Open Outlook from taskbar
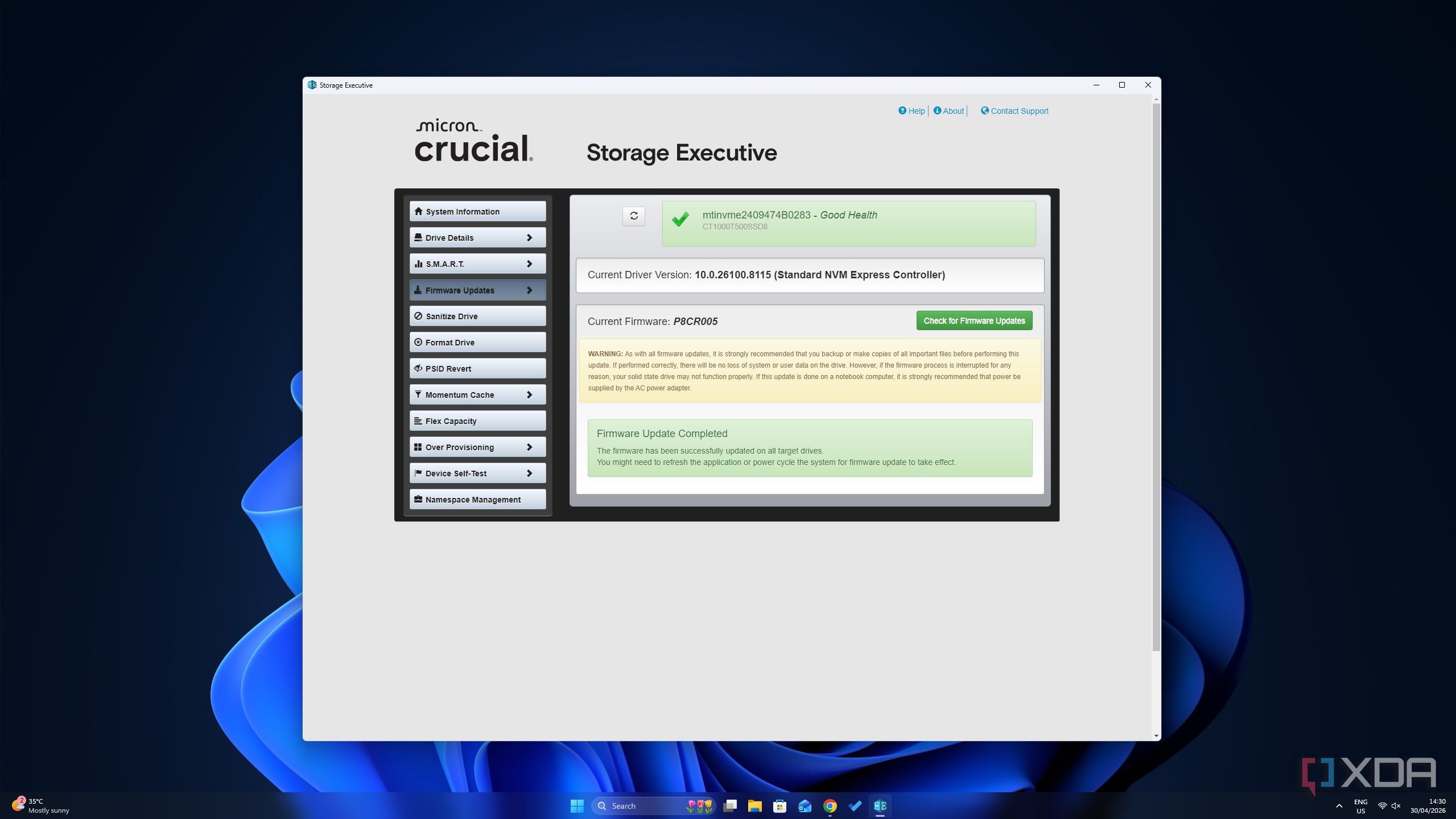This screenshot has height=819, width=1456. (x=805, y=805)
